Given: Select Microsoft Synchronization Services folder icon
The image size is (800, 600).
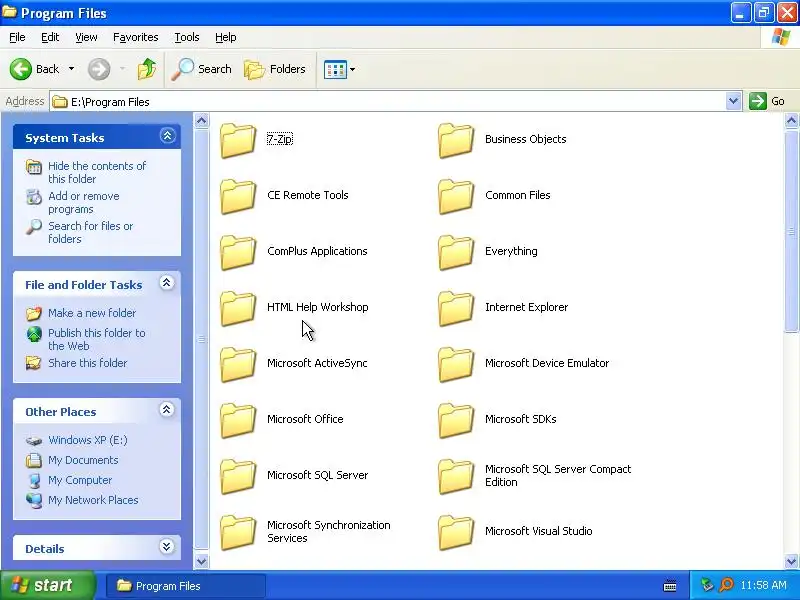Looking at the screenshot, I should (x=238, y=533).
